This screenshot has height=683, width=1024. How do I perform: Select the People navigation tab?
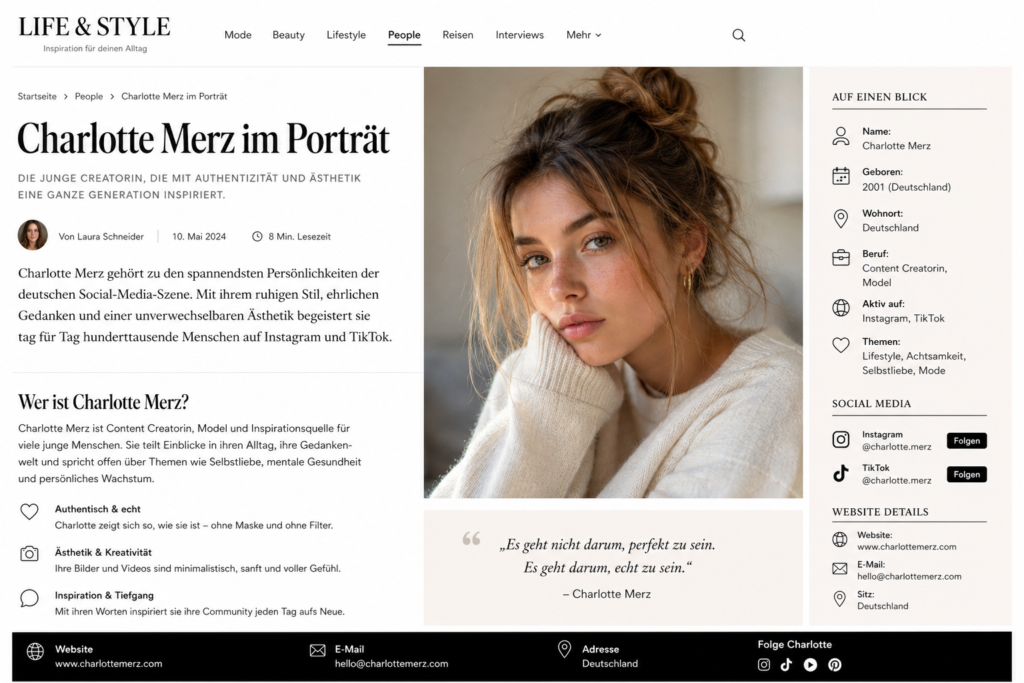[x=404, y=35]
